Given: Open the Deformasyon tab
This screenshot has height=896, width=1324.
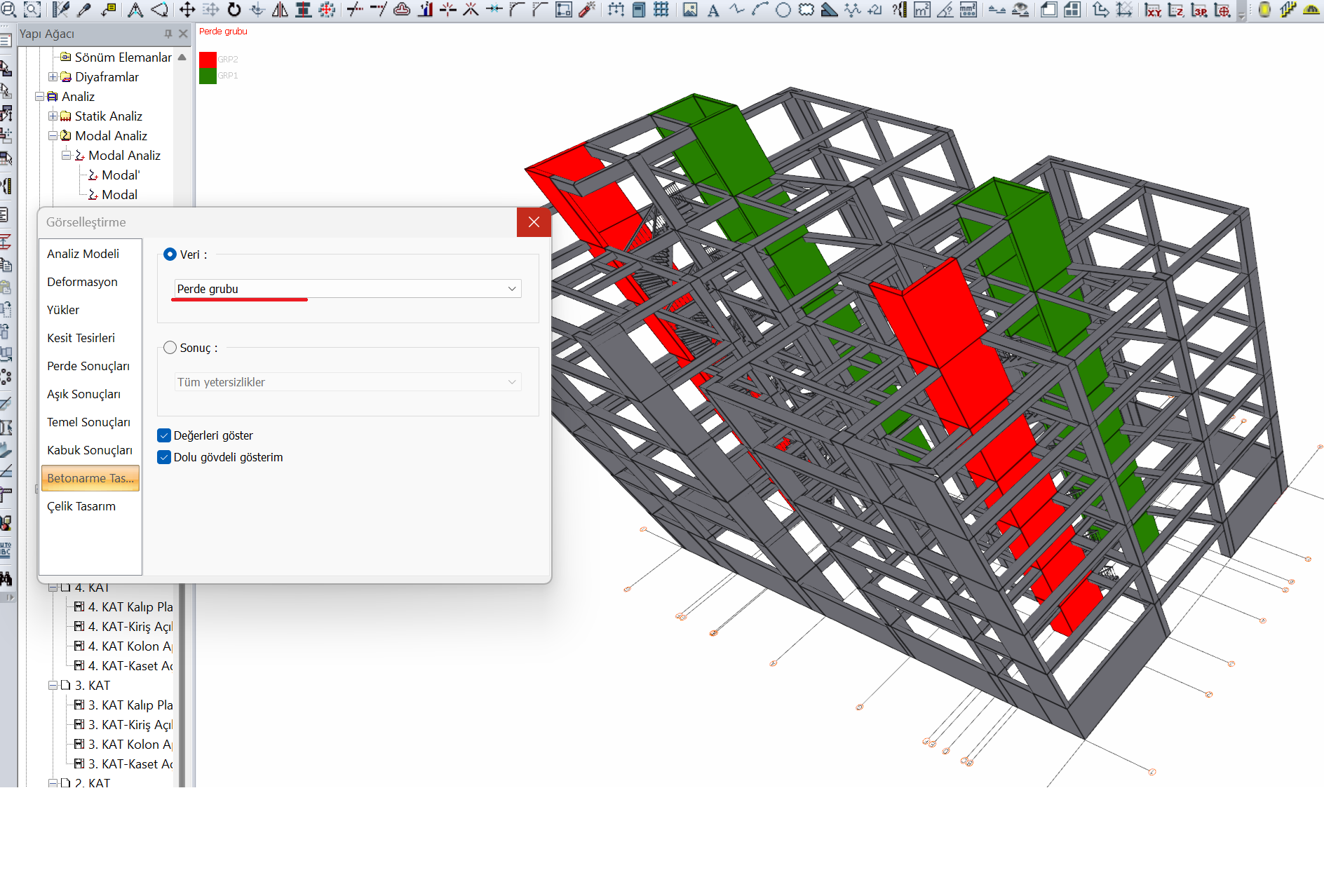Looking at the screenshot, I should pyautogui.click(x=82, y=282).
